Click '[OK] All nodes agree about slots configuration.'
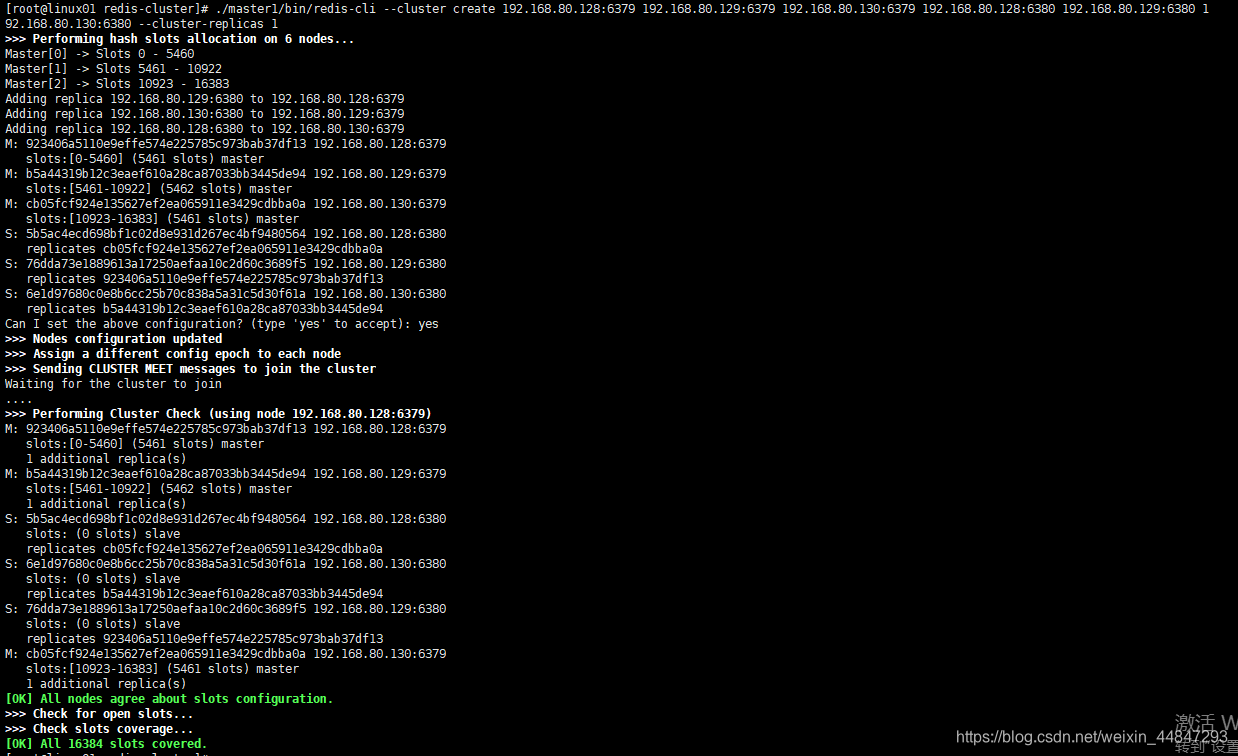The height and width of the screenshot is (756, 1238). point(170,698)
